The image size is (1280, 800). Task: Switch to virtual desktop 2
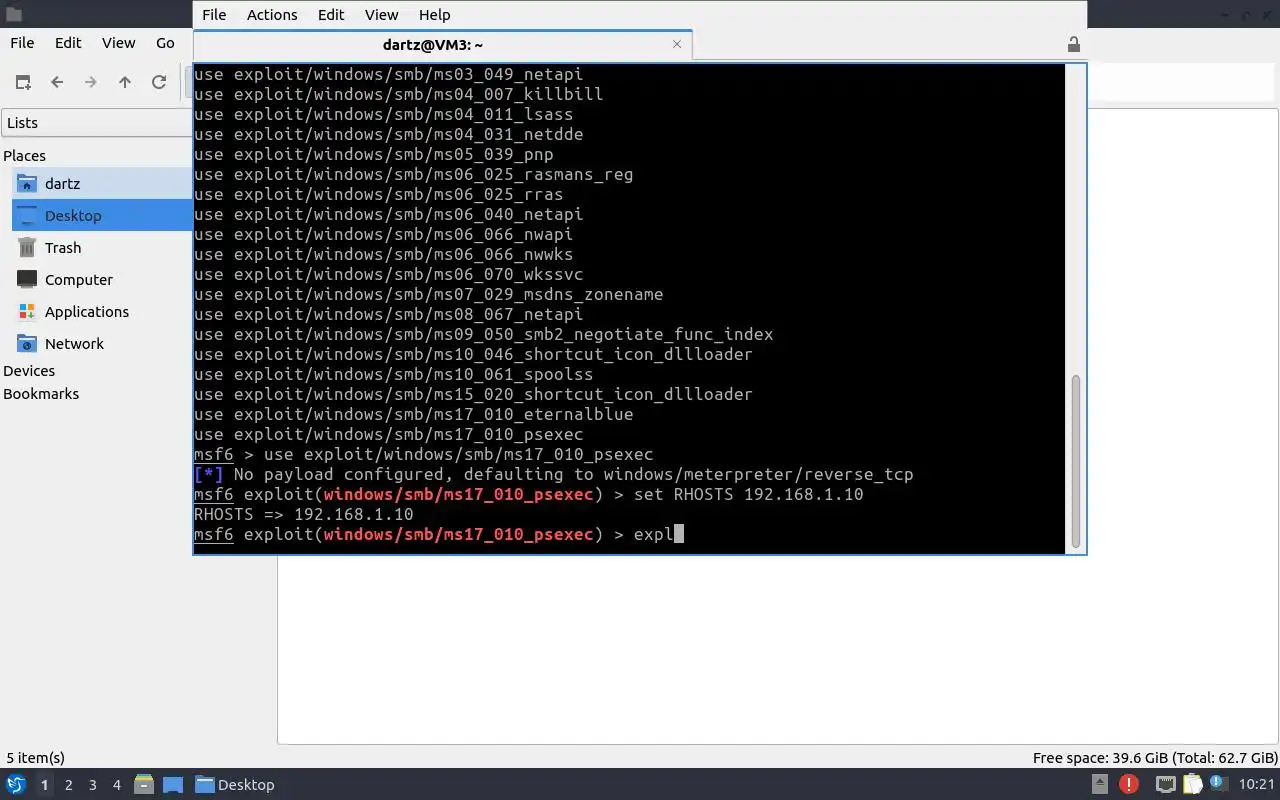(x=68, y=785)
